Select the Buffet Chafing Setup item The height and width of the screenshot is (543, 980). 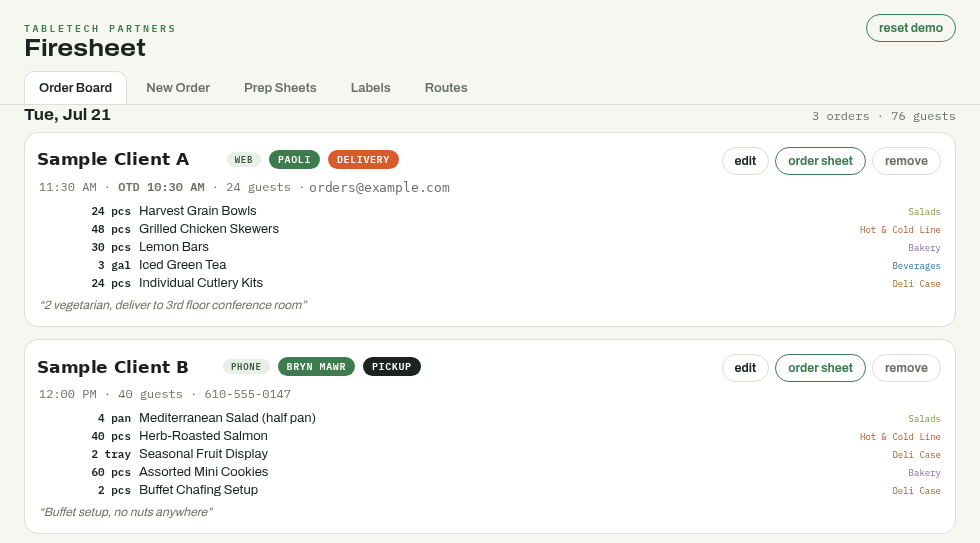(x=198, y=491)
